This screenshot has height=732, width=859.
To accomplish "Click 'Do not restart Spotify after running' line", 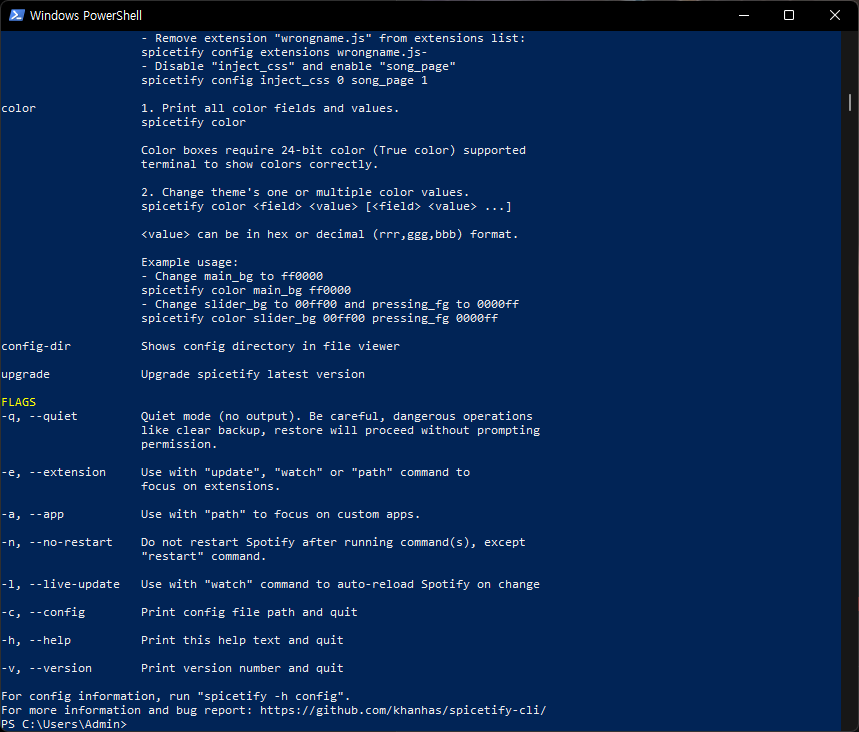I will point(333,542).
